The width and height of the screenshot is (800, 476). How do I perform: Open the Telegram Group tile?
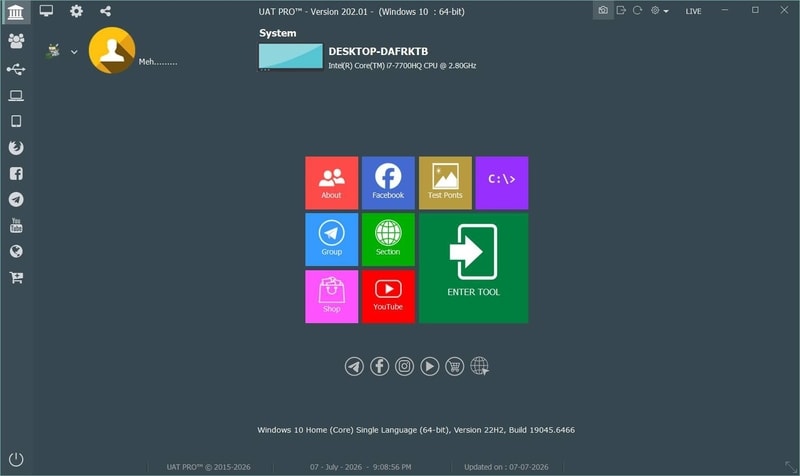[x=332, y=239]
